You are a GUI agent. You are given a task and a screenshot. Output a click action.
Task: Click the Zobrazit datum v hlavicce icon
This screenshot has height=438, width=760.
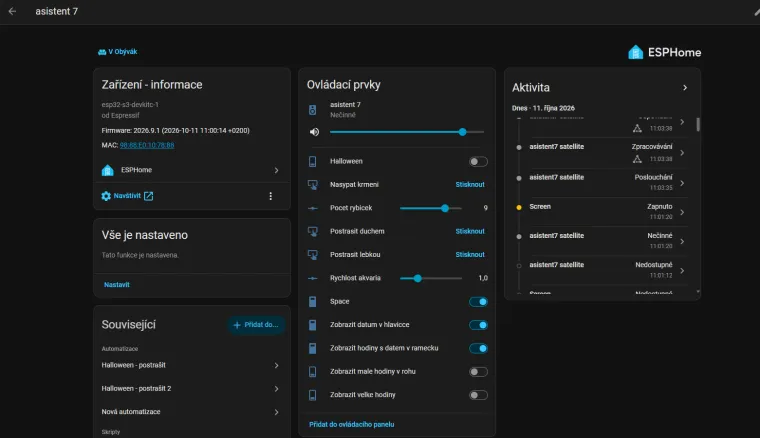pos(313,325)
